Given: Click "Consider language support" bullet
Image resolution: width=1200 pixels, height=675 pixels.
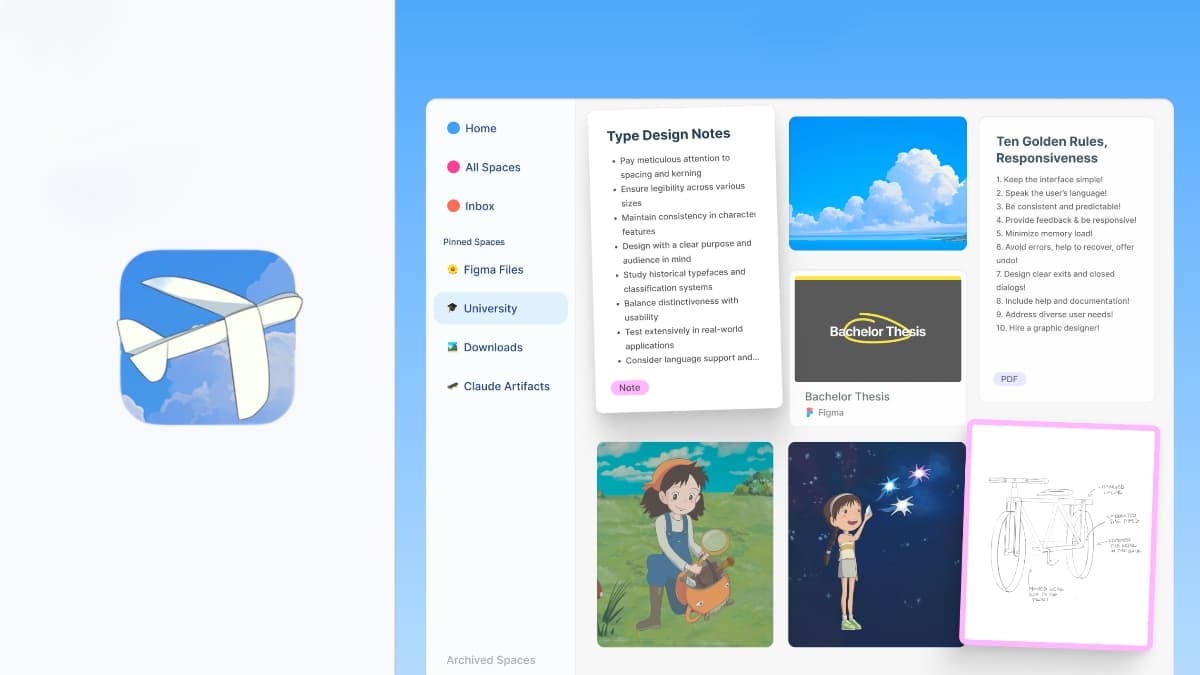Looking at the screenshot, I should pos(691,358).
